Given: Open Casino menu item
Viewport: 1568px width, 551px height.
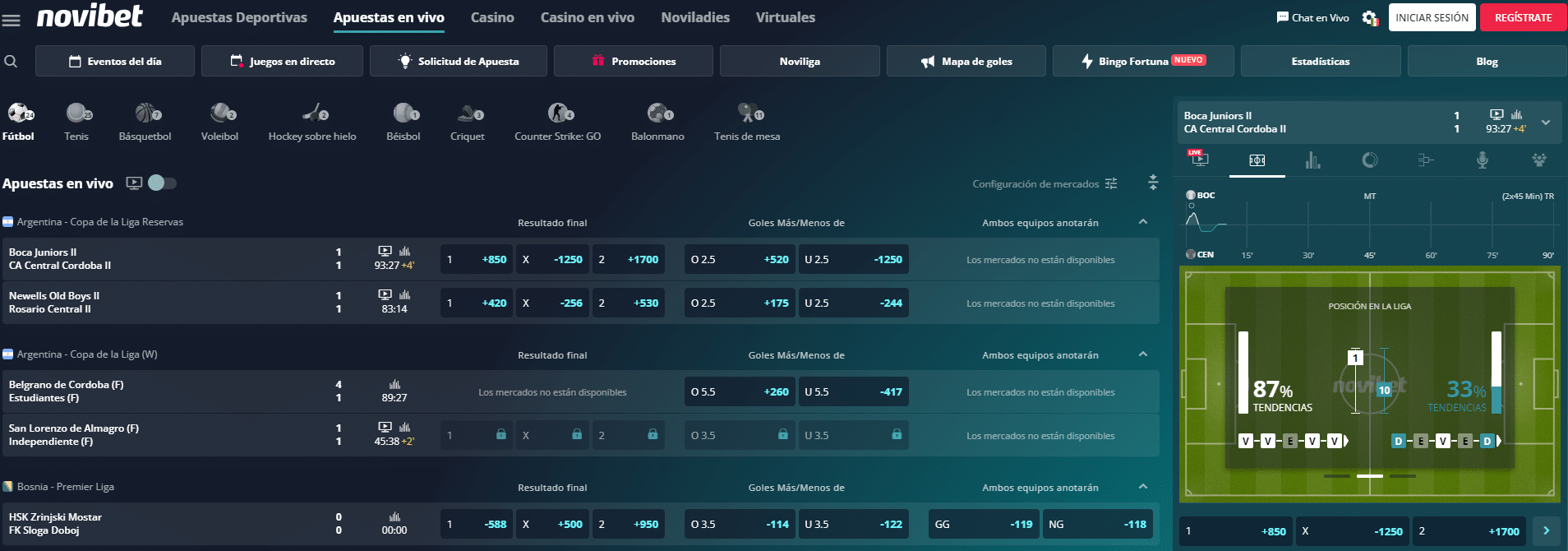Looking at the screenshot, I should [x=492, y=17].
